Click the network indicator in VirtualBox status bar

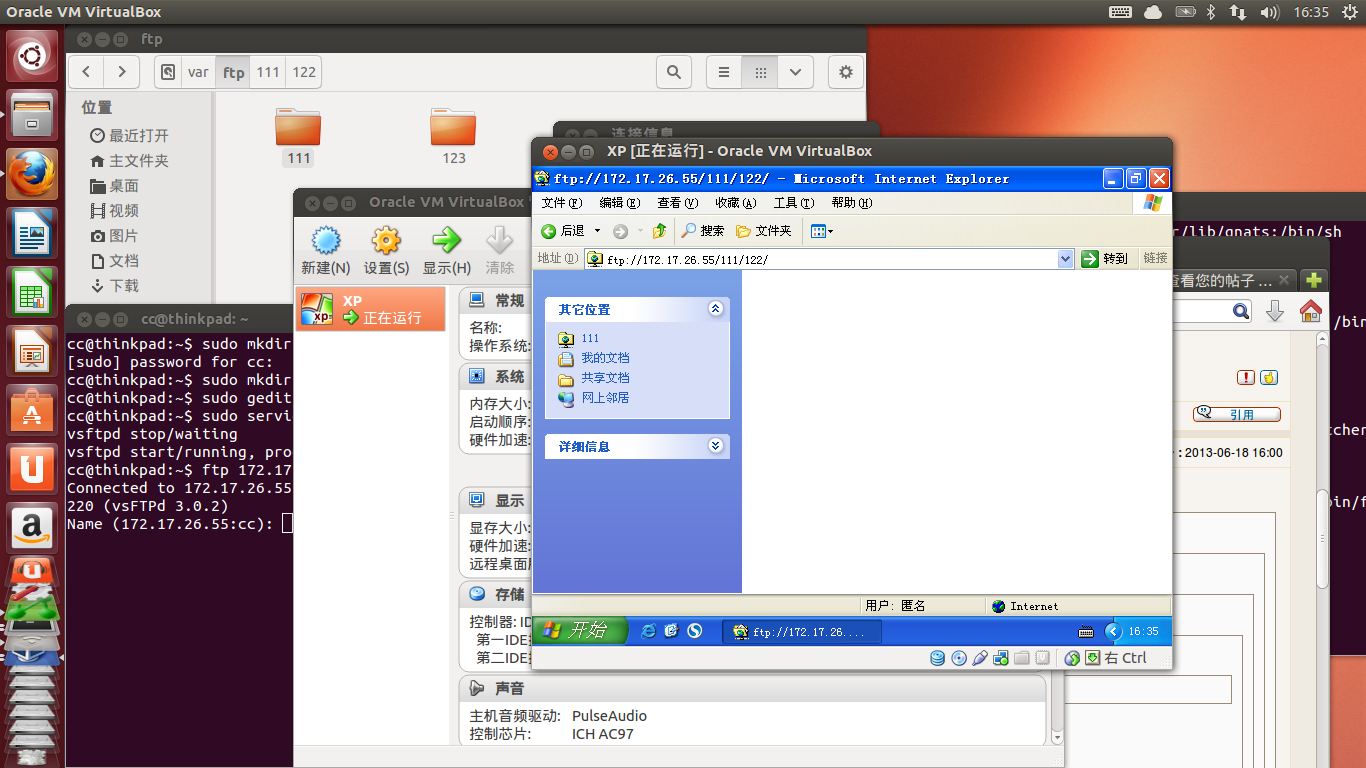pos(1000,658)
